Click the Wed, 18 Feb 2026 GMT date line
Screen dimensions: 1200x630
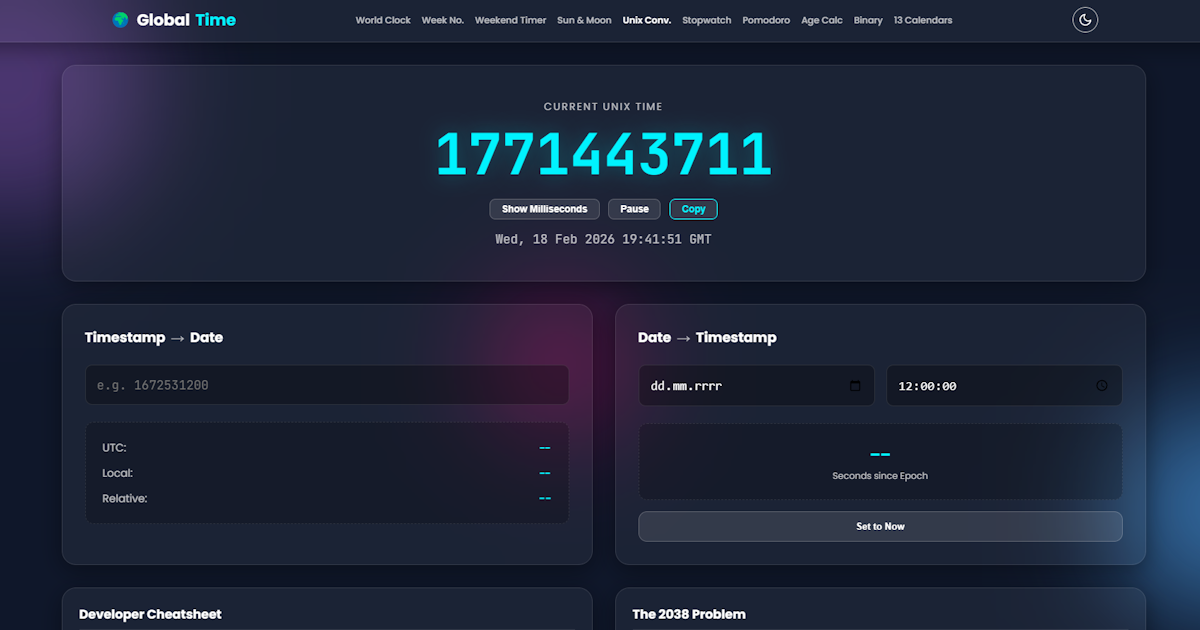coord(604,239)
